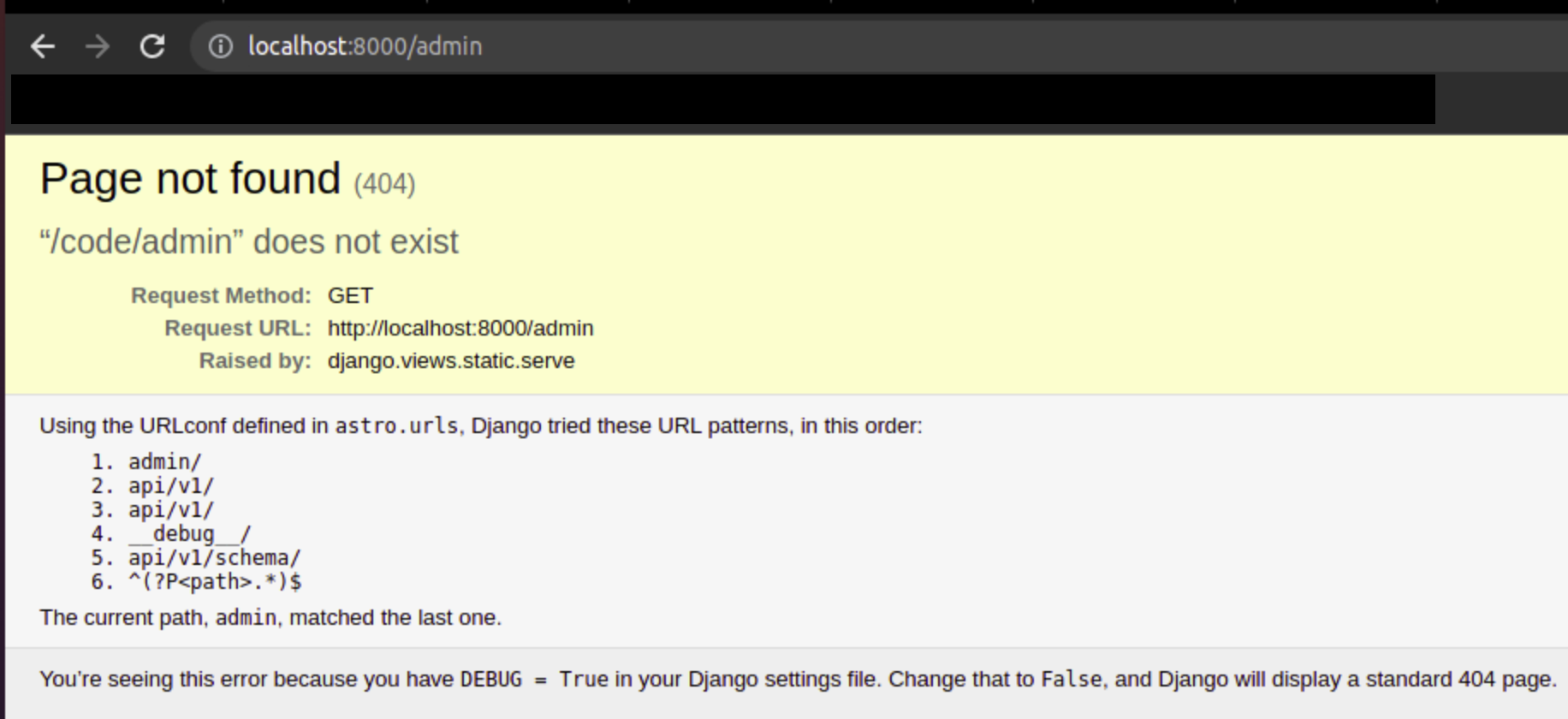Click the GET request method value
The height and width of the screenshot is (719, 1568).
pyautogui.click(x=350, y=295)
